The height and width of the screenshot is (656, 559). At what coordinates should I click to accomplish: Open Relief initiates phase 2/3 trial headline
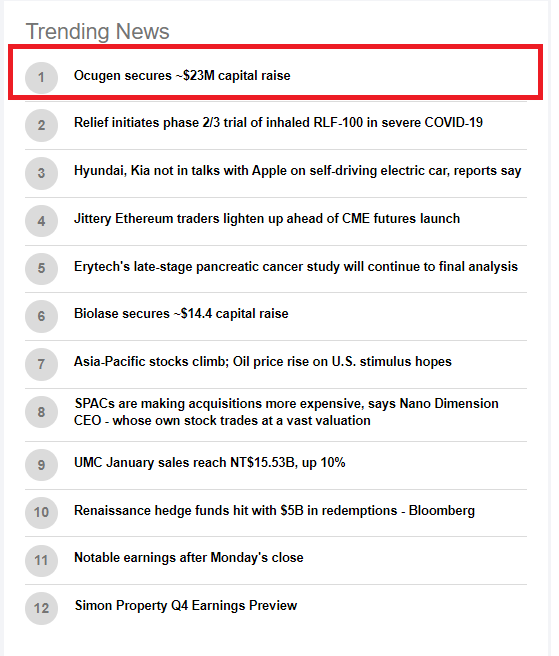click(278, 123)
